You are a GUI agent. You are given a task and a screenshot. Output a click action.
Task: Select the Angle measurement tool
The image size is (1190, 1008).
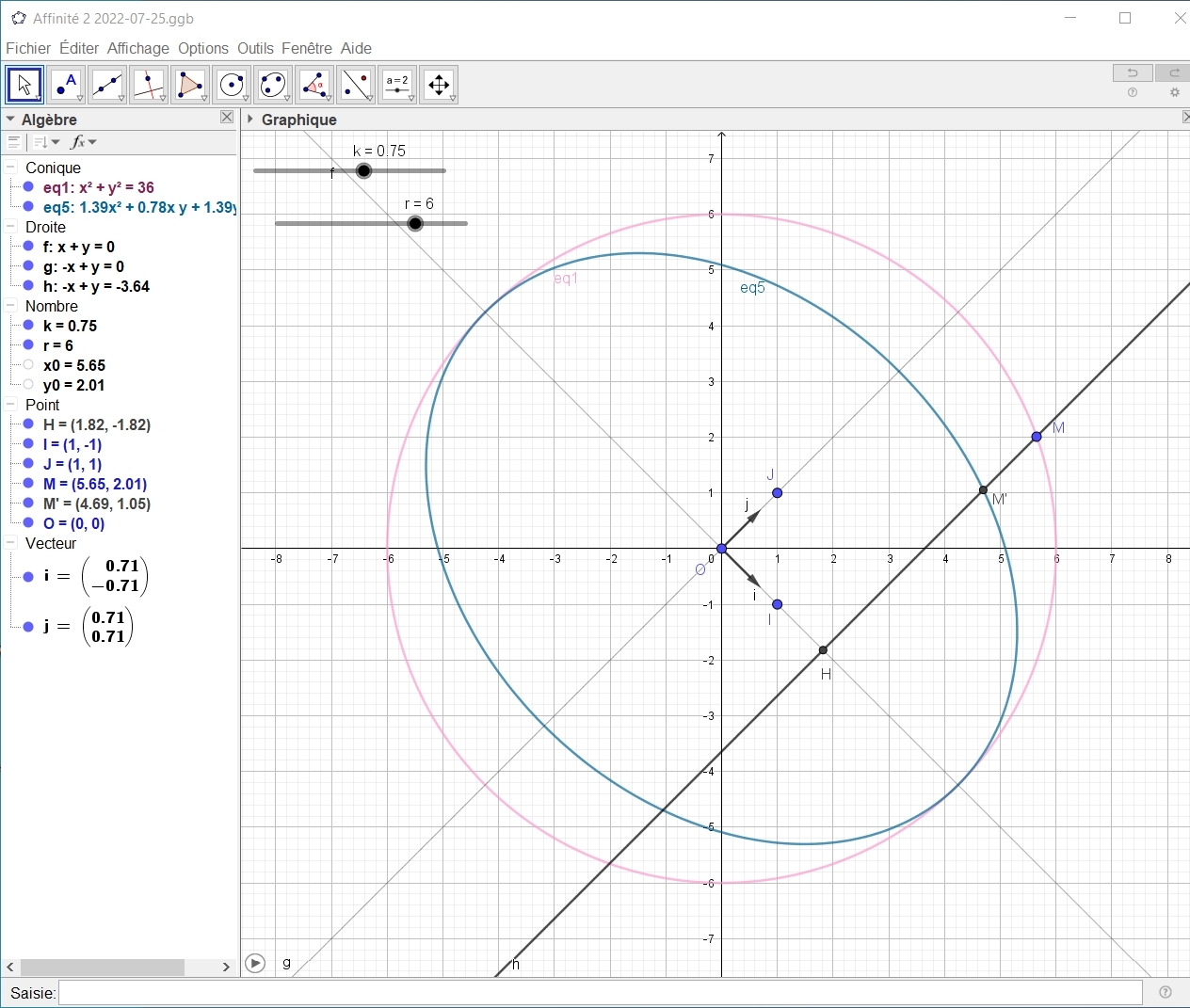(314, 85)
